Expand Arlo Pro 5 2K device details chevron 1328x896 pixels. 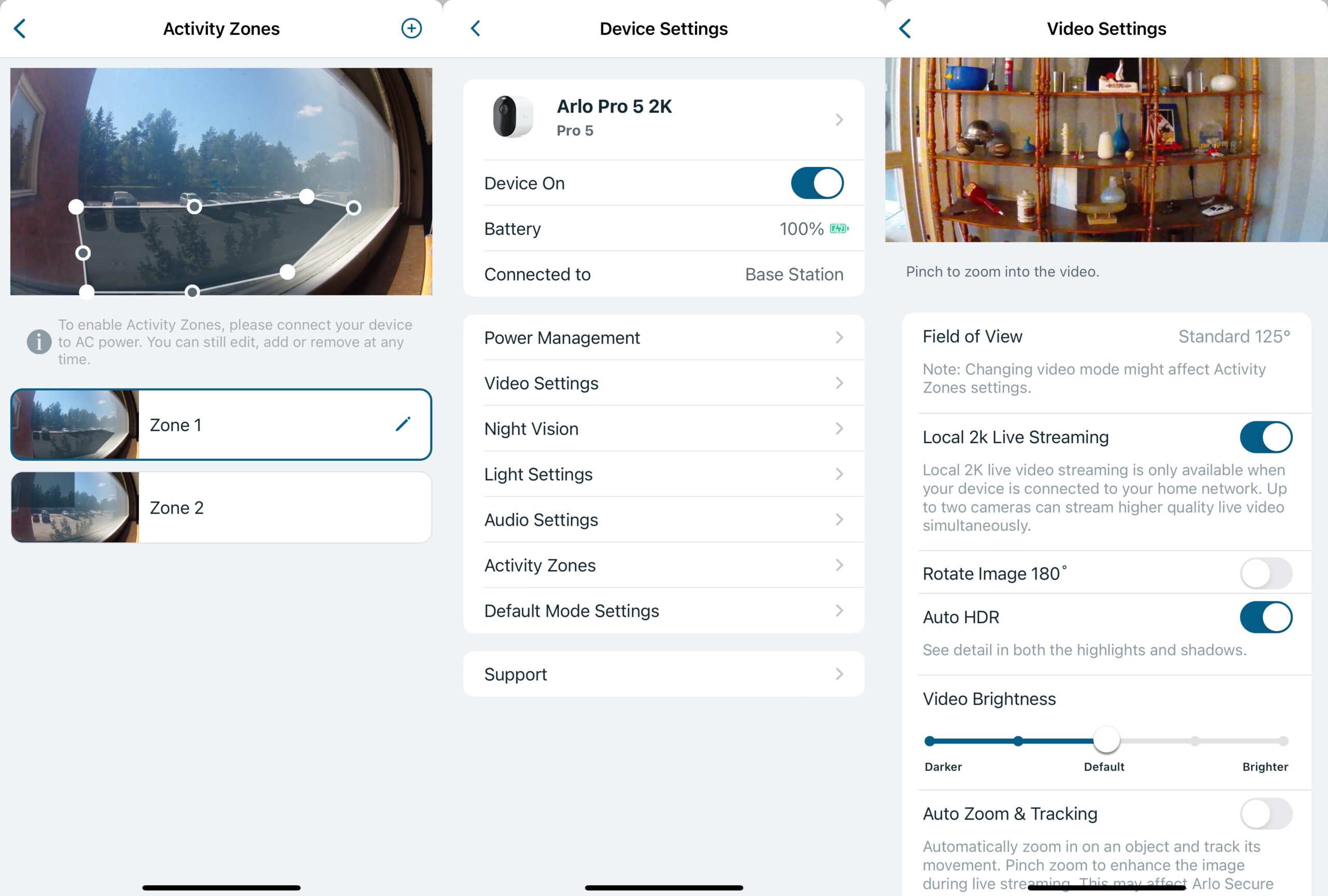838,119
